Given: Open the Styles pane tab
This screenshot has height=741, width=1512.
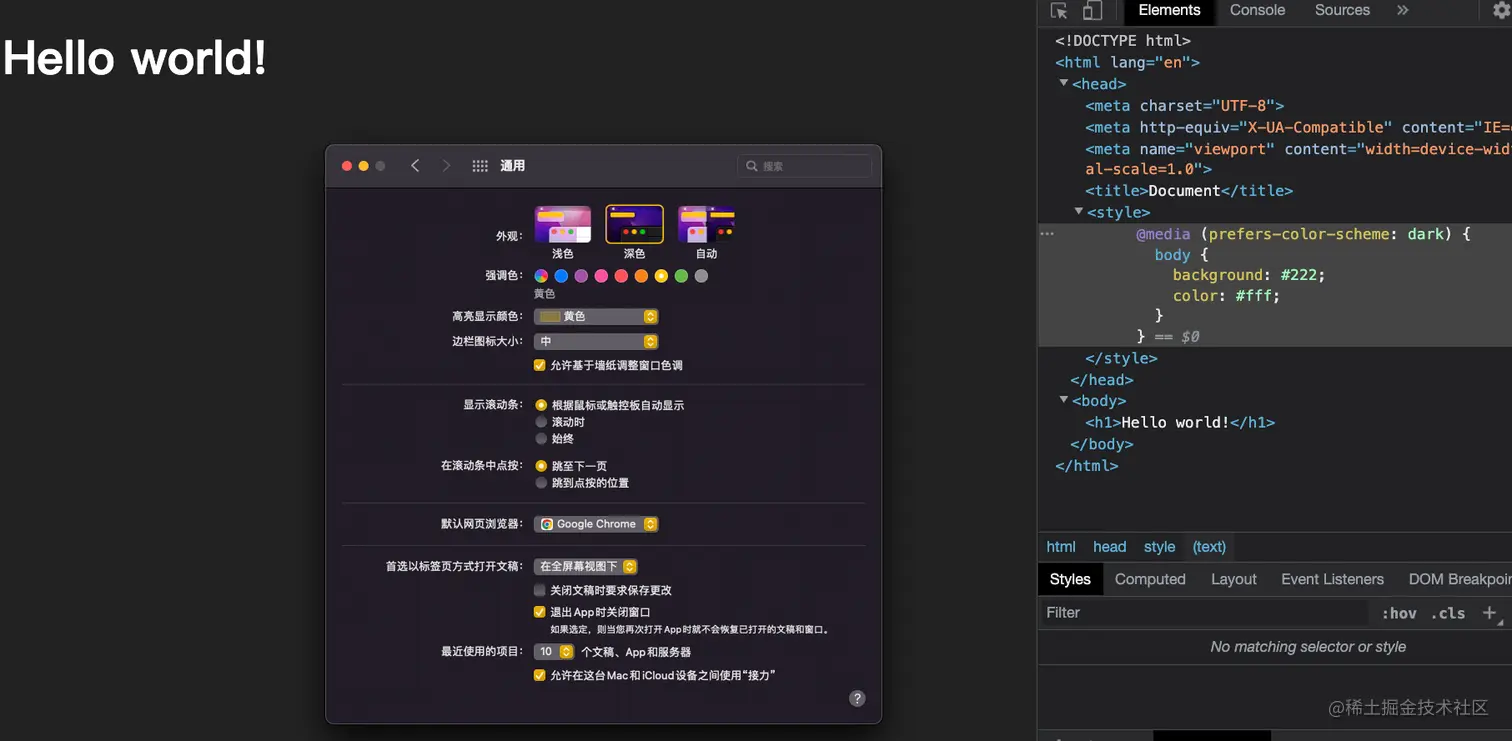Looking at the screenshot, I should pos(1070,579).
